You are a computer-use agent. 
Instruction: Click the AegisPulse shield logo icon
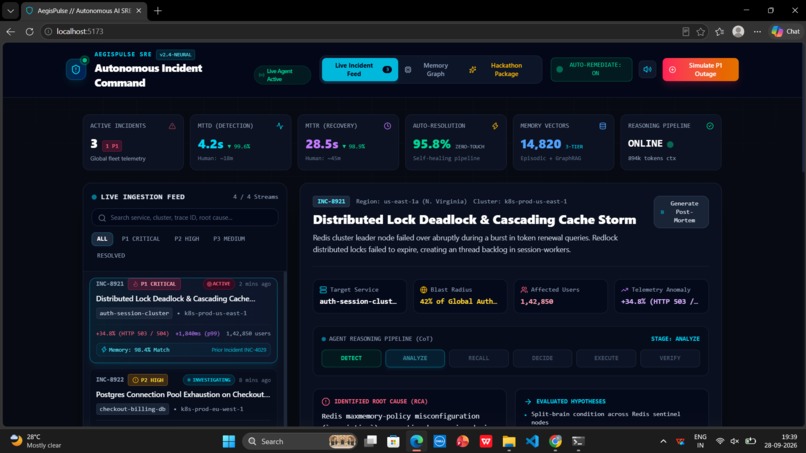point(76,69)
